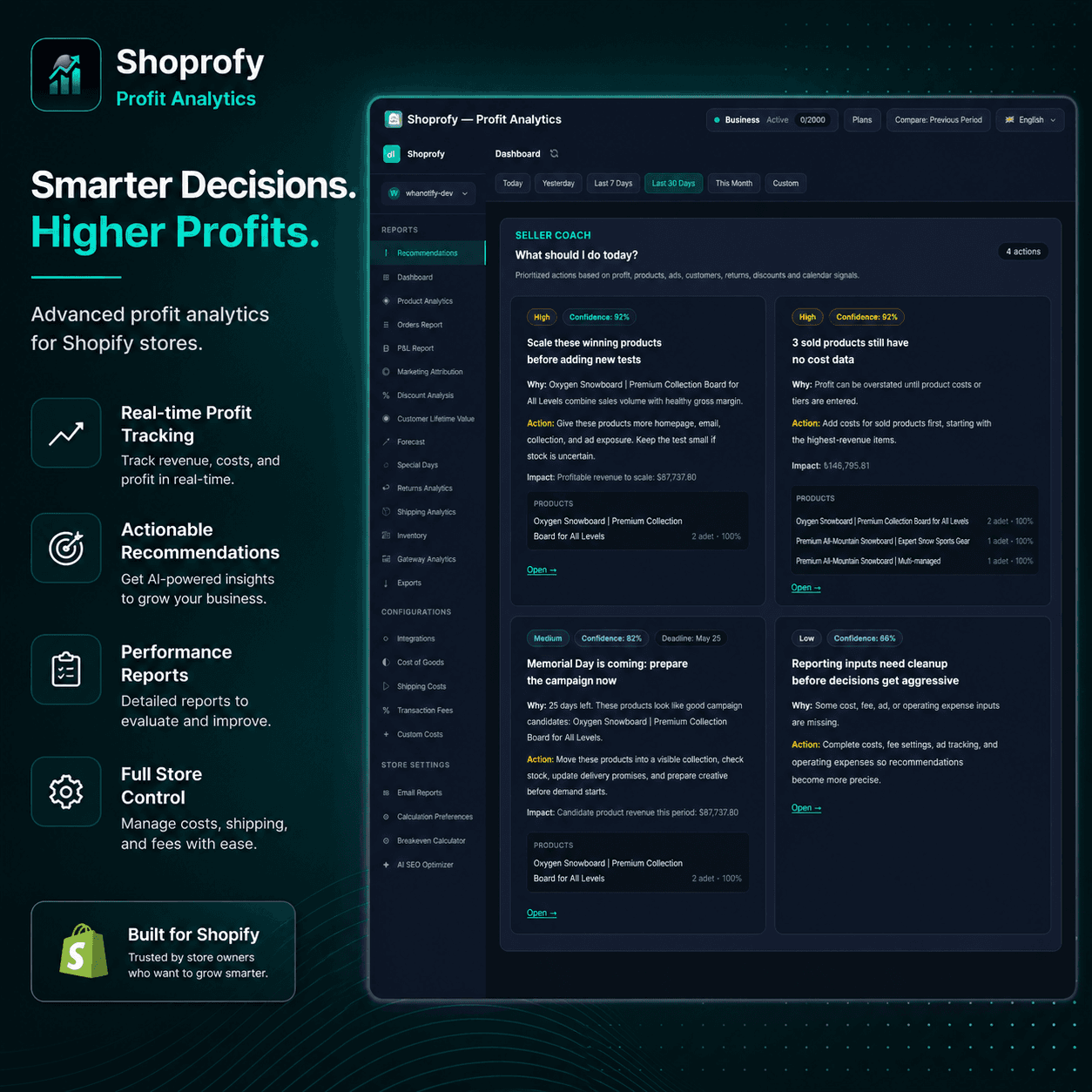Switch to This Month range
The height and width of the screenshot is (1092, 1092).
click(x=734, y=184)
